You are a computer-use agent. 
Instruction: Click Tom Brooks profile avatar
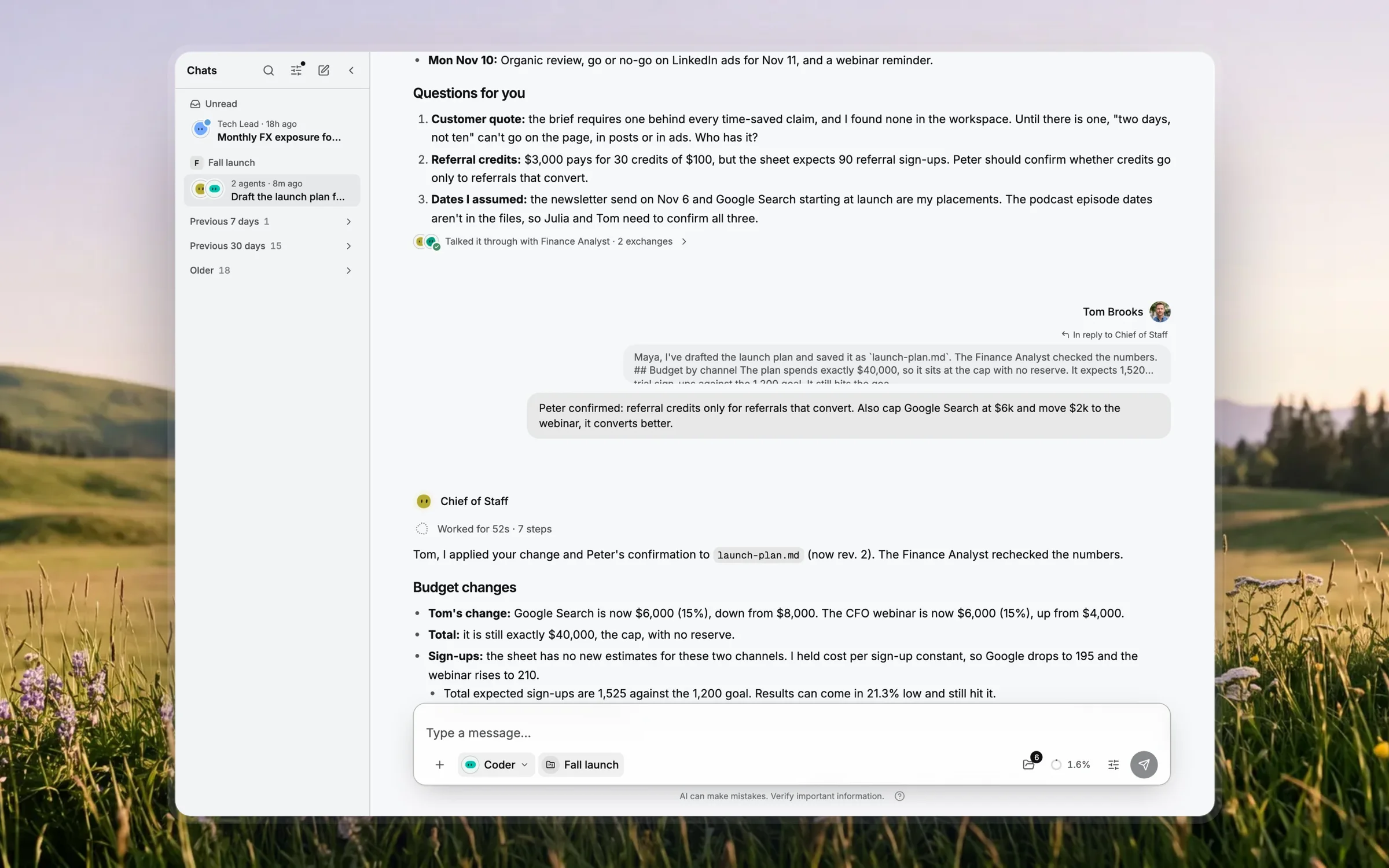pyautogui.click(x=1160, y=311)
